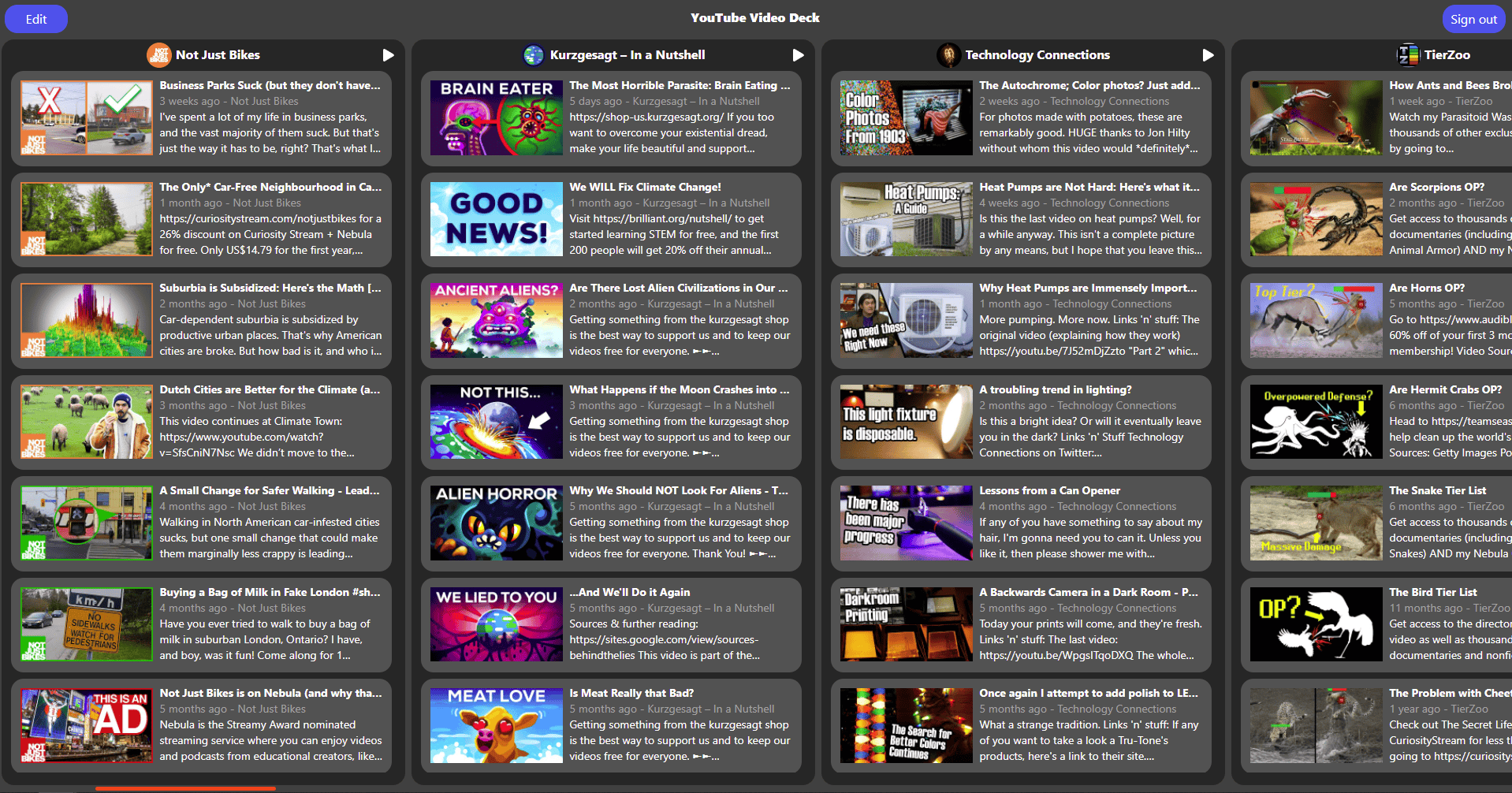The width and height of the screenshot is (1512, 793).
Task: Open Heat Pumps: A Guide thumbnail
Action: 907,219
